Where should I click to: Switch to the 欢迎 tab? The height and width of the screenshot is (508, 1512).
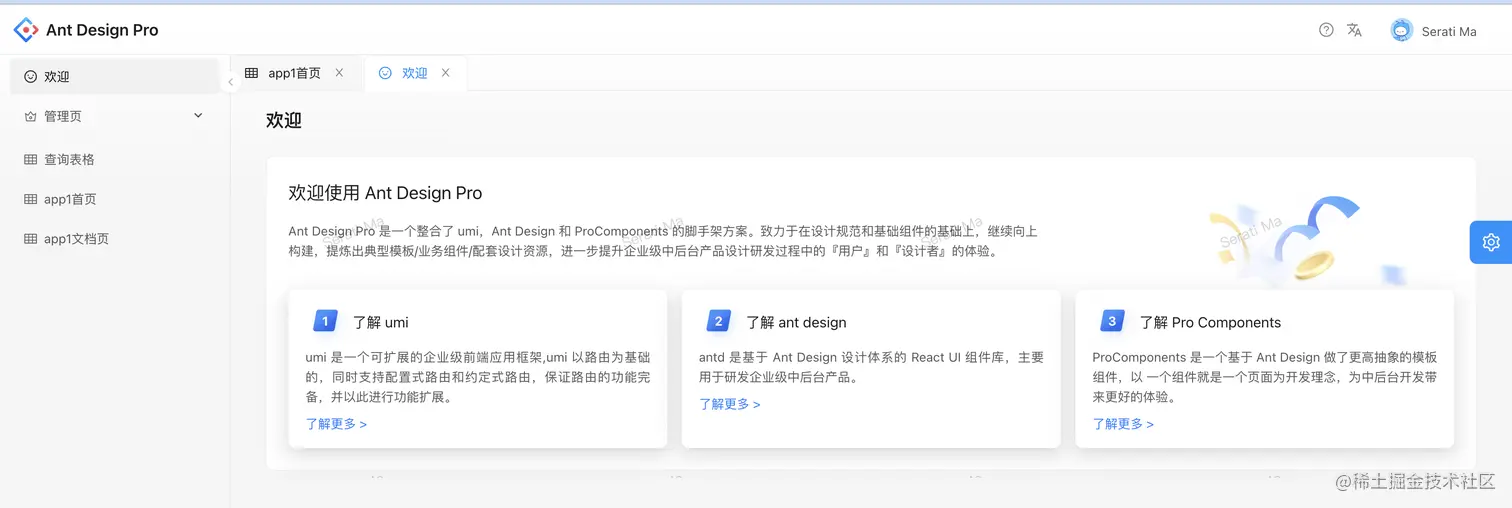click(x=415, y=73)
